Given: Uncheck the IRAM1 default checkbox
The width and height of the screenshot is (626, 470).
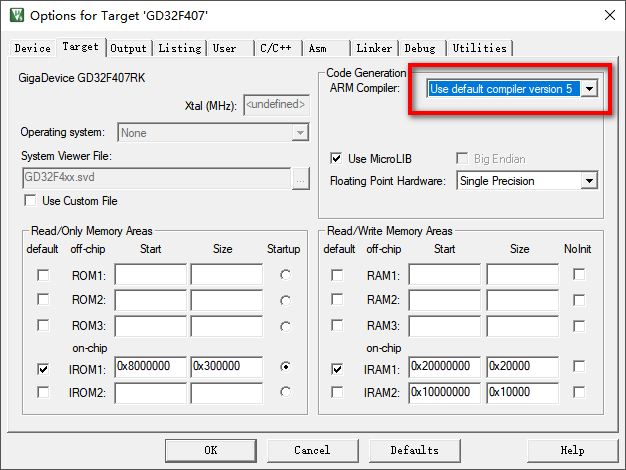Looking at the screenshot, I should [x=337, y=369].
